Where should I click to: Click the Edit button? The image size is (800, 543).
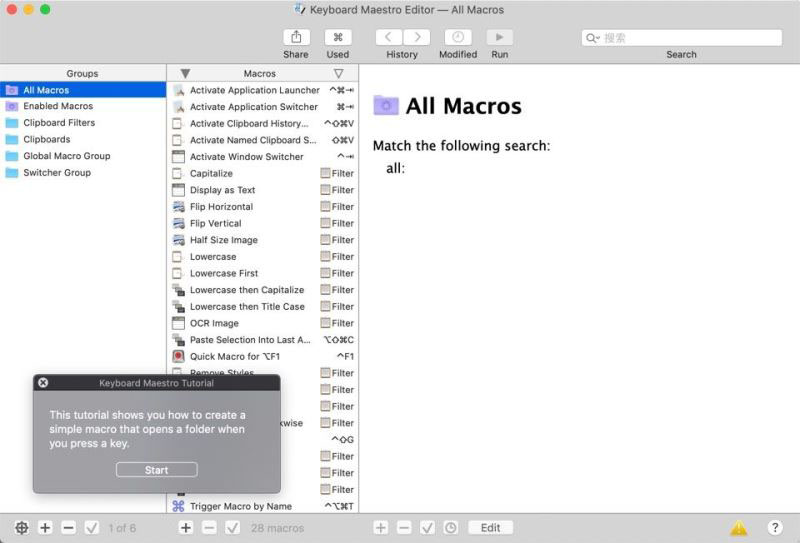click(490, 528)
